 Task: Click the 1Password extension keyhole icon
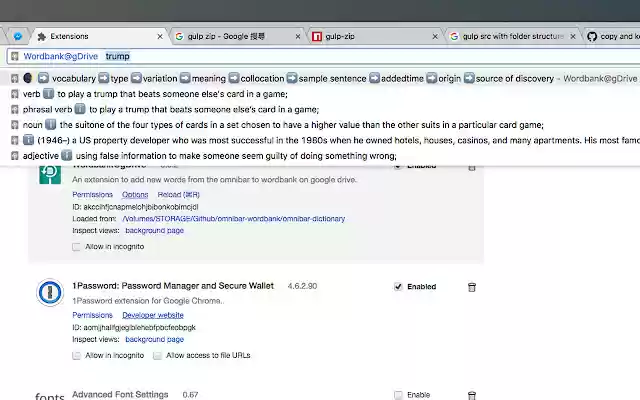[50, 292]
